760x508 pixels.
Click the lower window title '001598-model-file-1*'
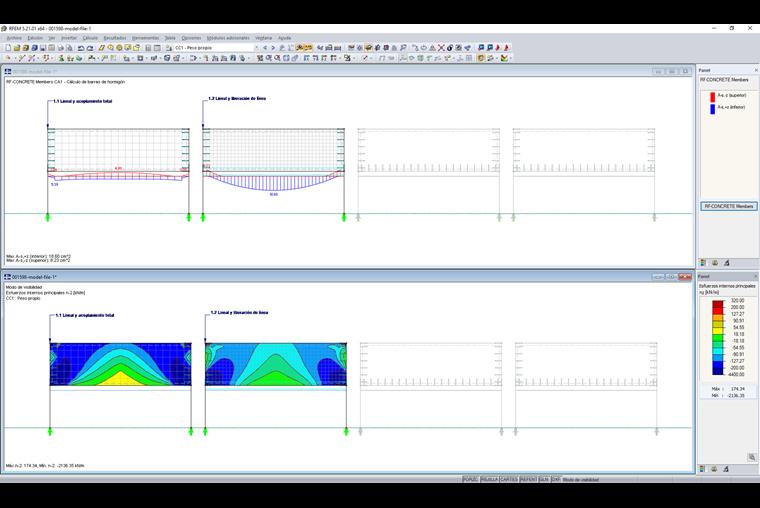point(34,277)
